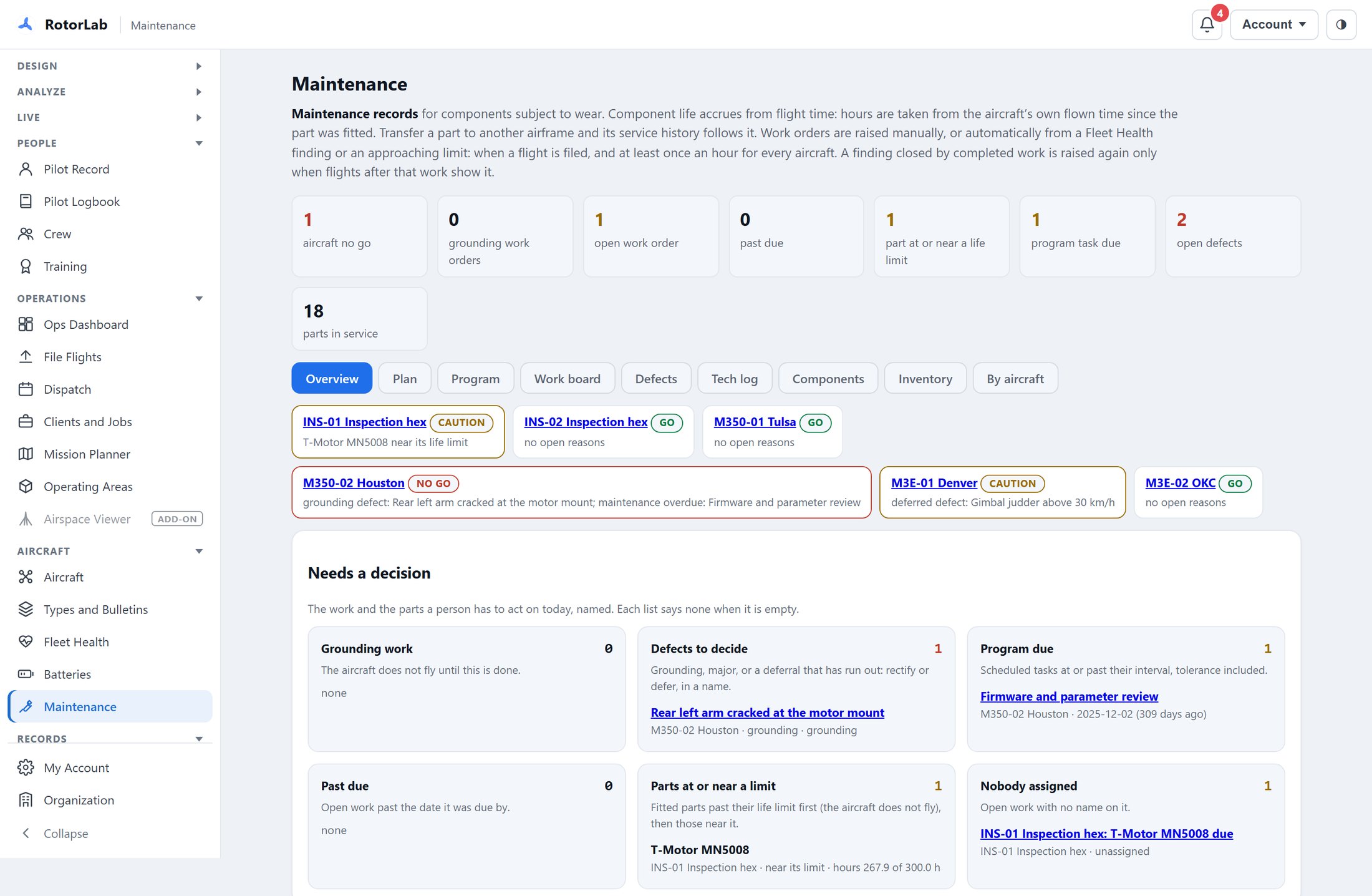The image size is (1372, 896).
Task: Switch to the Components tab
Action: click(828, 378)
